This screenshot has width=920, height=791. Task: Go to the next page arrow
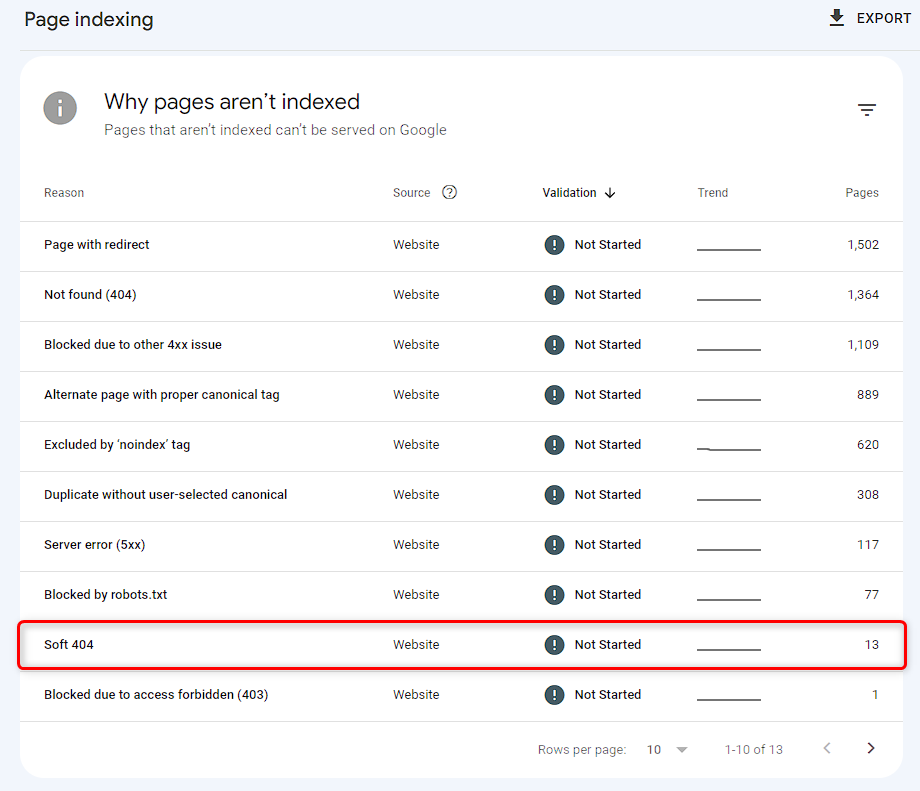click(871, 748)
